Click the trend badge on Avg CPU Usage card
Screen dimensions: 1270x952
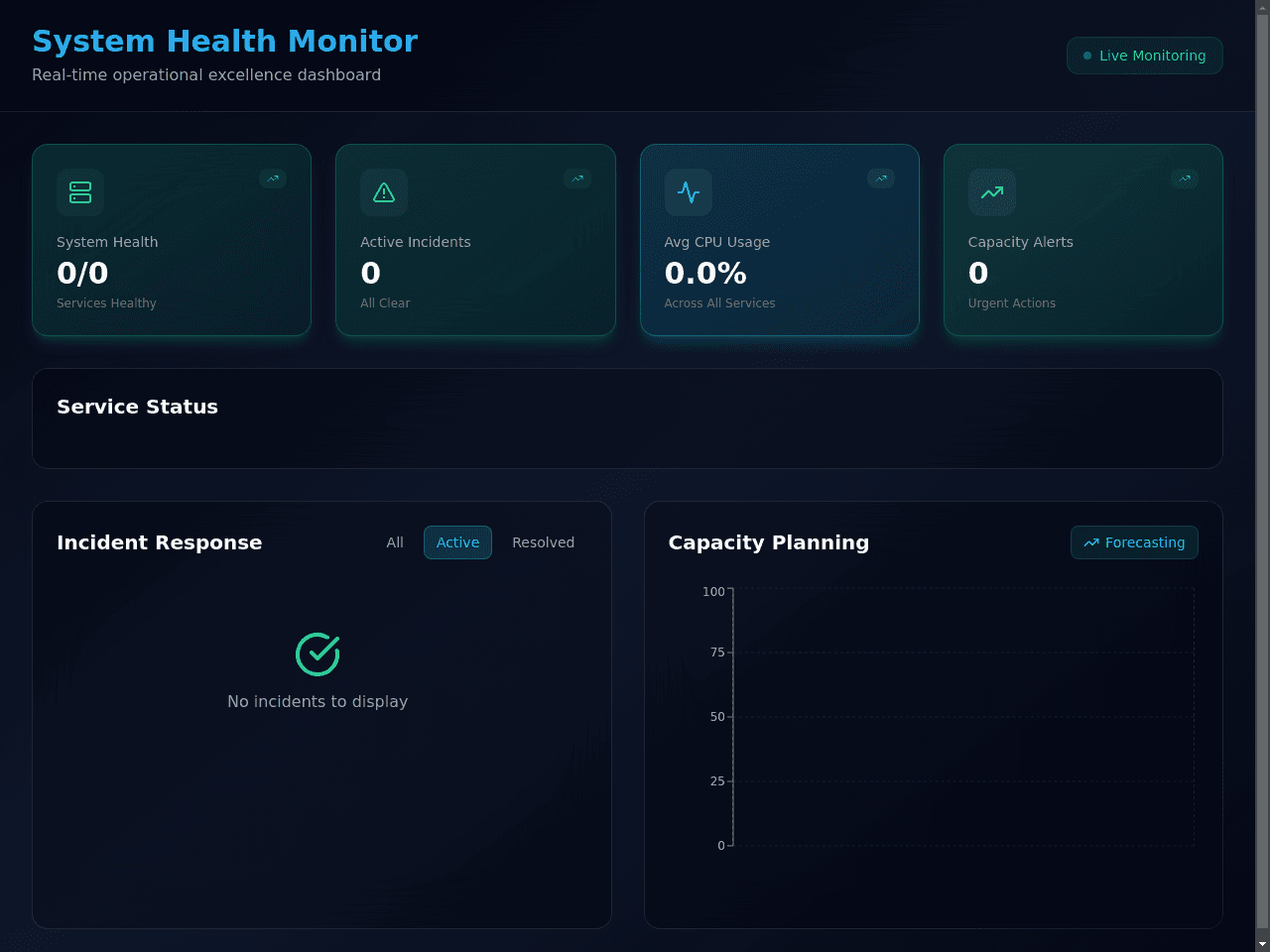coord(881,178)
